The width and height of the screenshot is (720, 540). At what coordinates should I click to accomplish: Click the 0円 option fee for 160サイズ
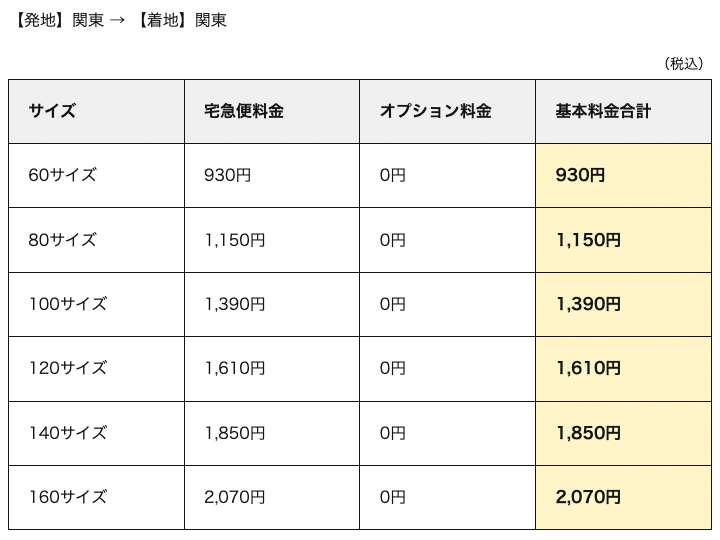[x=393, y=497]
